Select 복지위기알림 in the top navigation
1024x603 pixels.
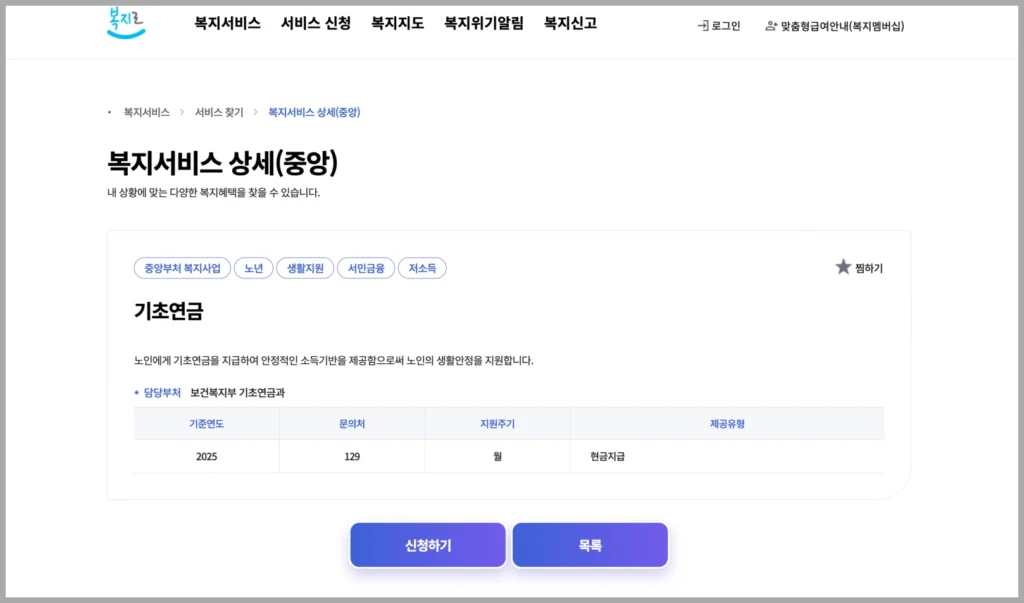(483, 23)
